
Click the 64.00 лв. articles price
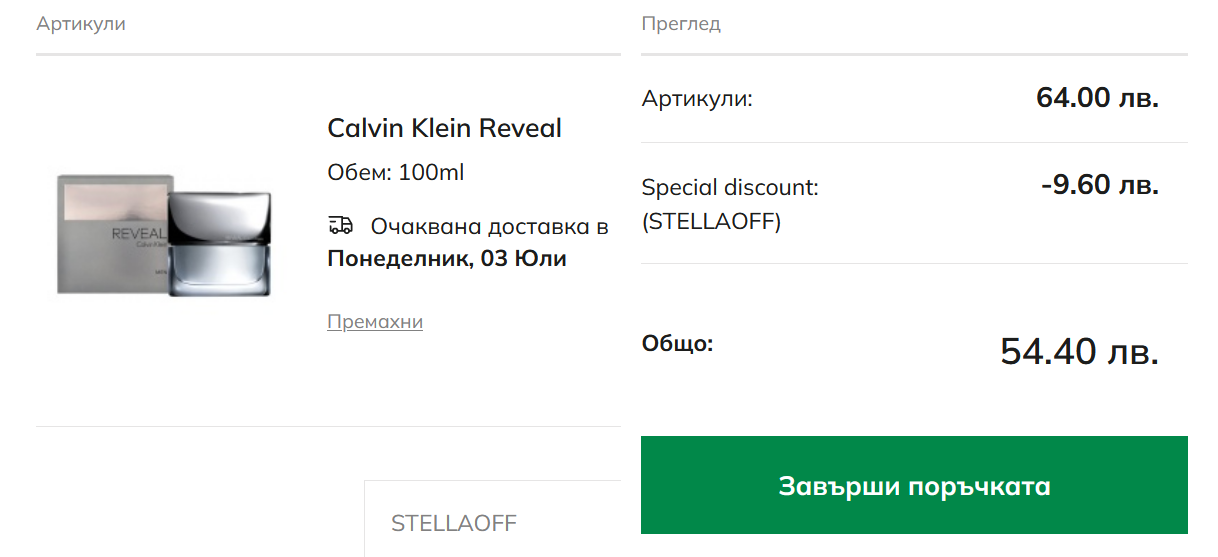(1097, 98)
